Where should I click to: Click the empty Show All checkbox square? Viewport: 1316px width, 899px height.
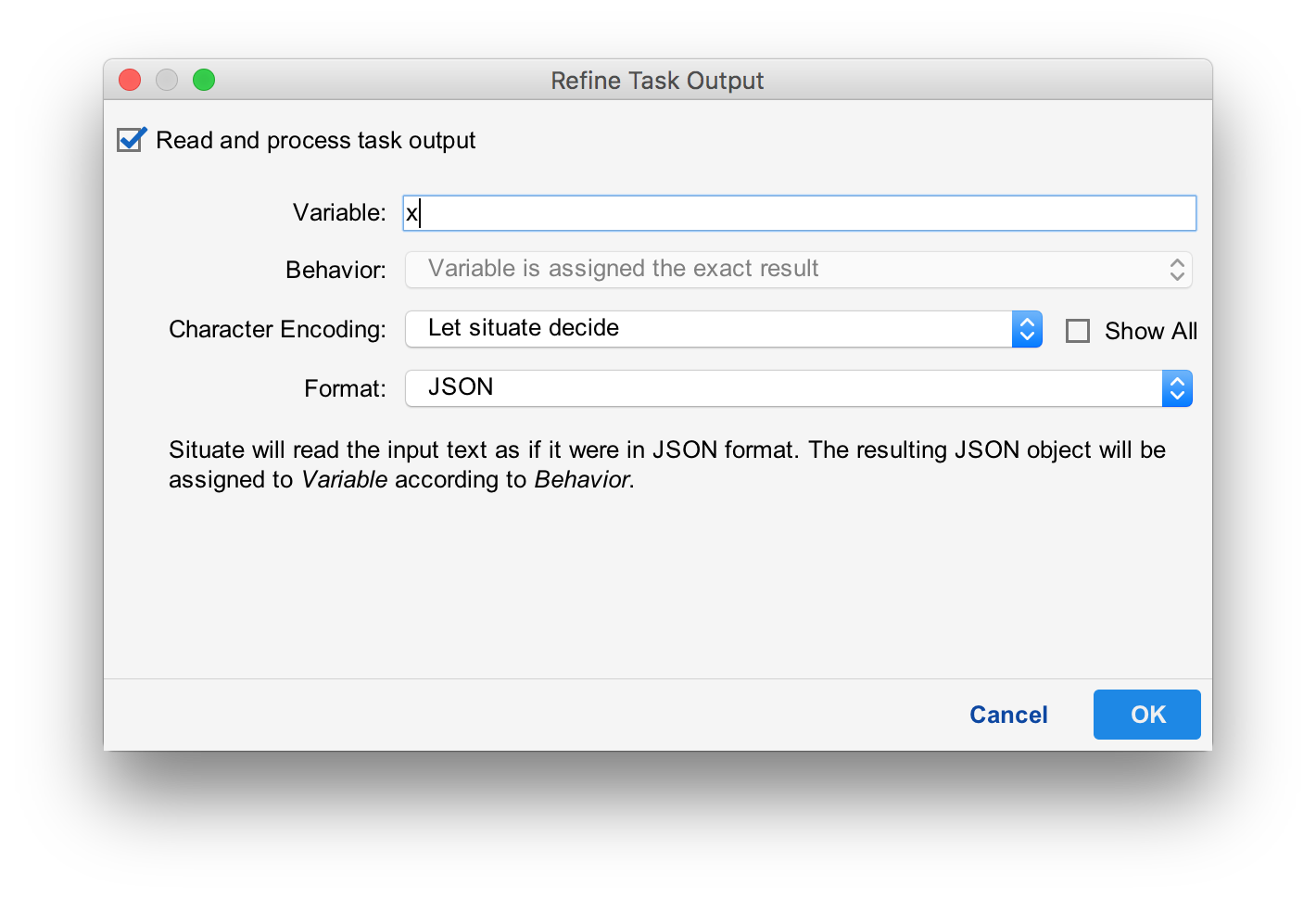pos(1077,330)
